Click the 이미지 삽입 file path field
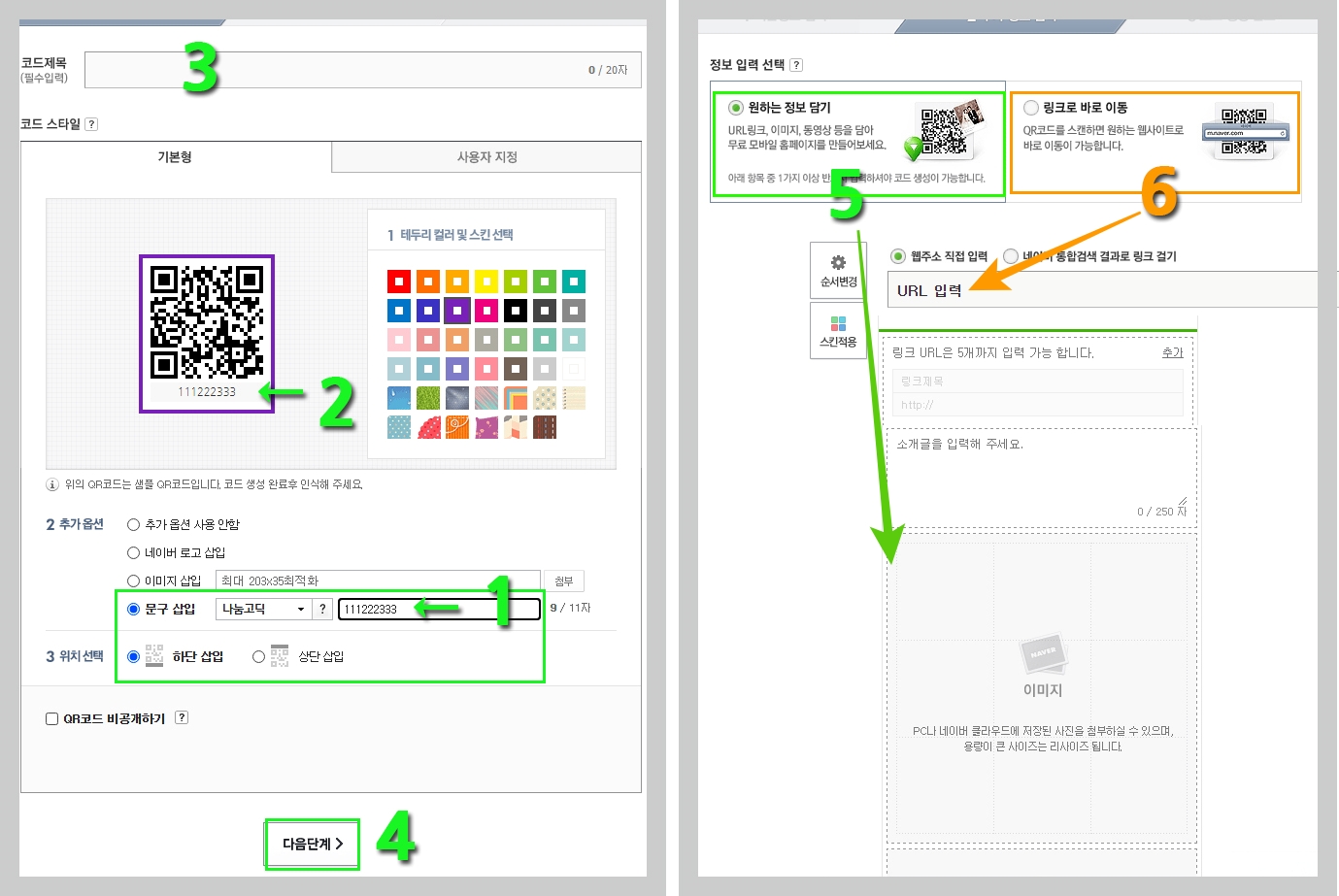This screenshot has height=896, width=1339. pos(378,581)
